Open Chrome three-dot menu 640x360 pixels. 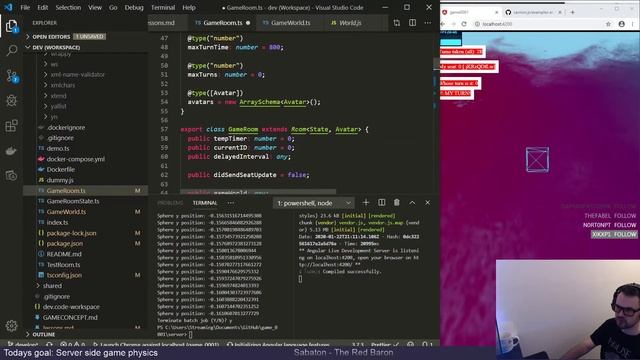coord(633,24)
